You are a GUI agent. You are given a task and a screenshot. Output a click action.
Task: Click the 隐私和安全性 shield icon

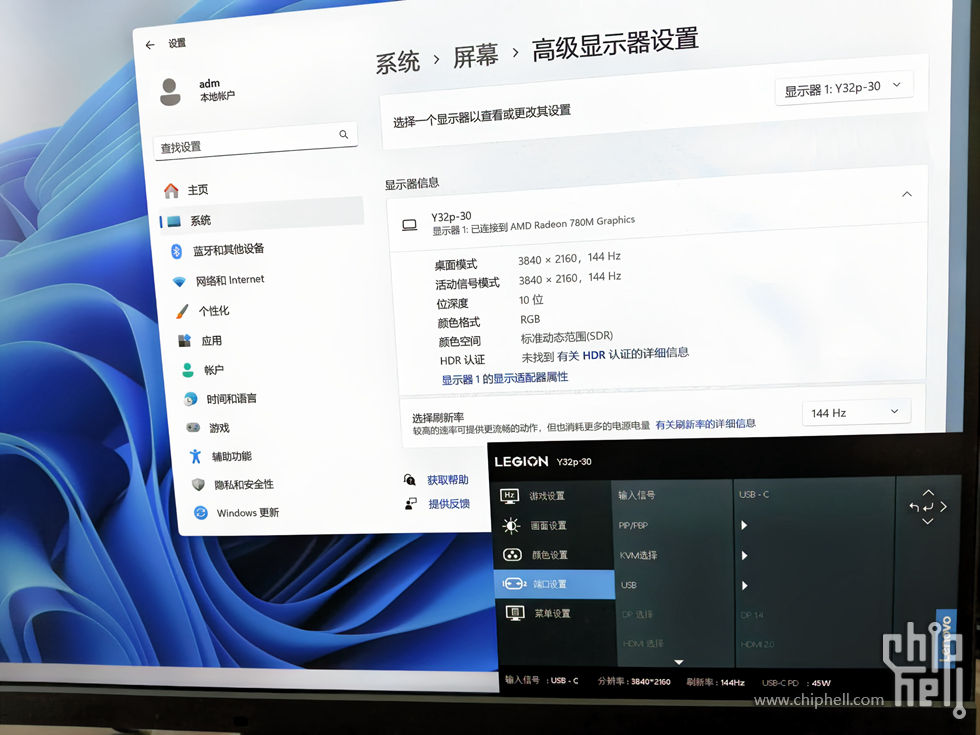(x=198, y=484)
